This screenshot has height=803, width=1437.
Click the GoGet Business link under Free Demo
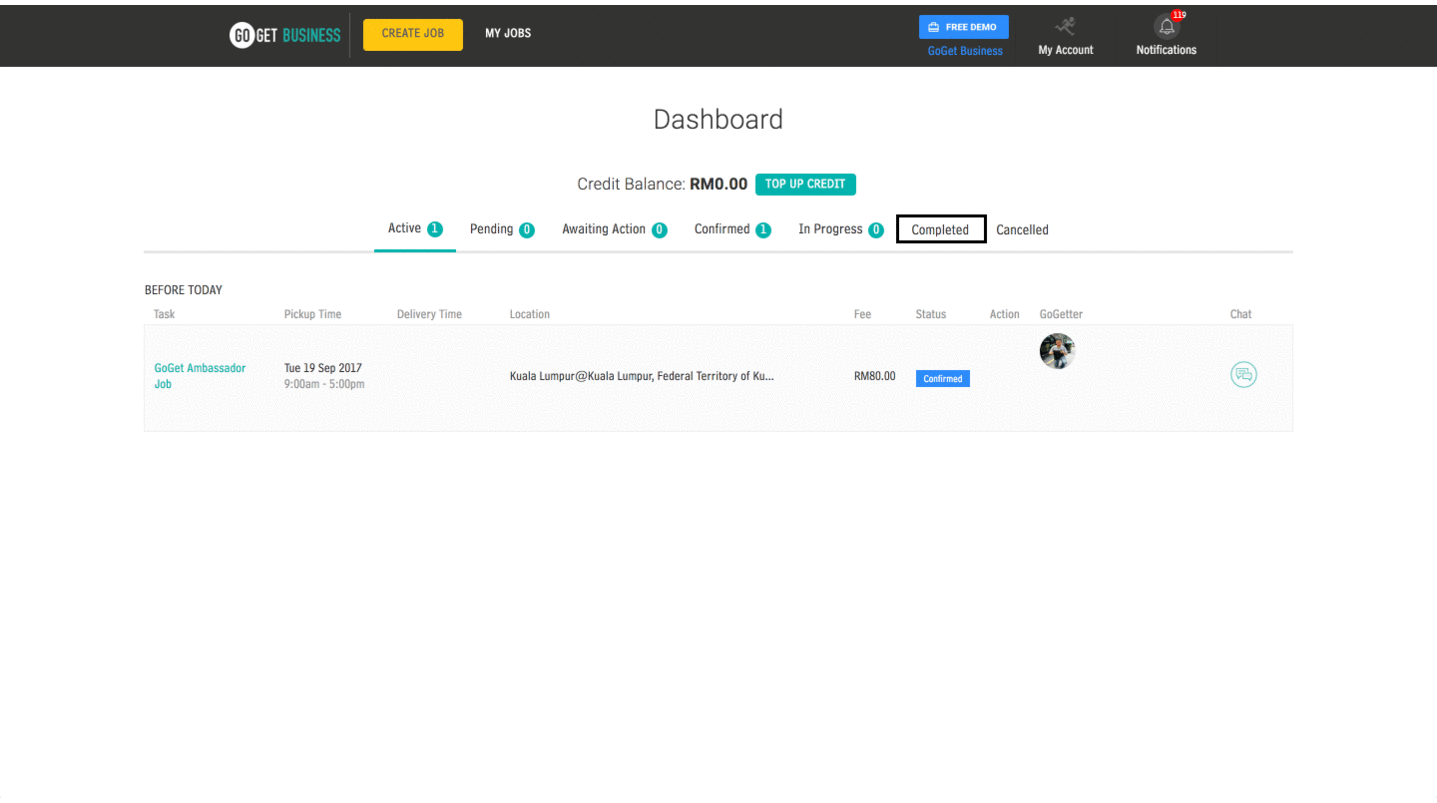click(x=965, y=51)
